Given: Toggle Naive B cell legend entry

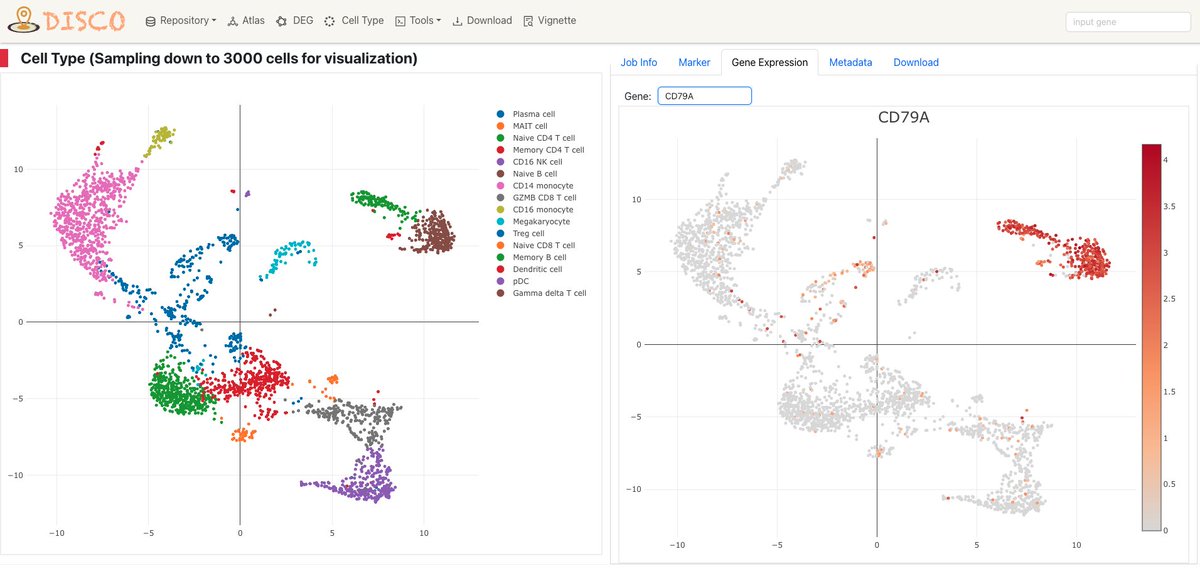Looking at the screenshot, I should [x=528, y=174].
